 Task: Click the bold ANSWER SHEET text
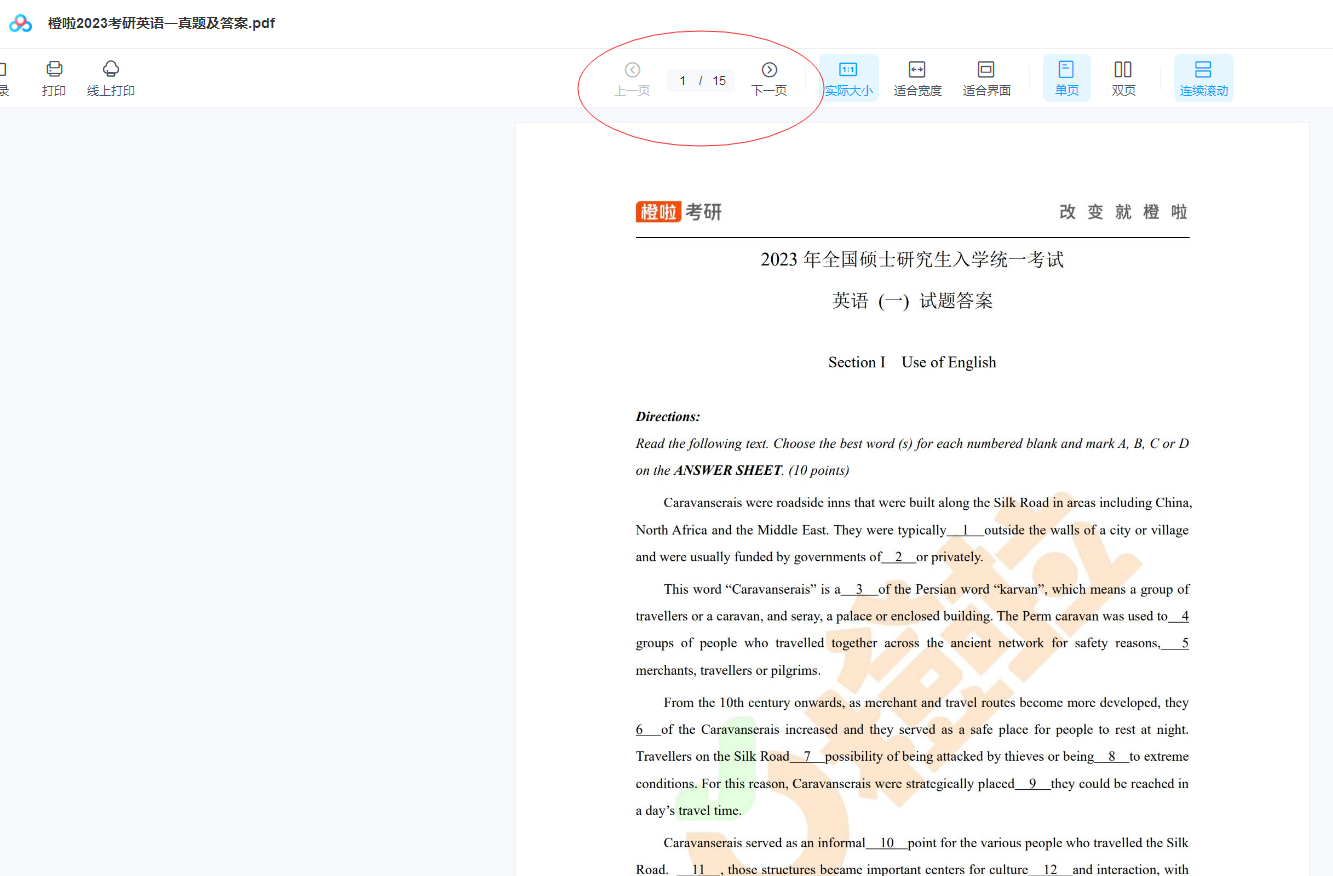tap(728, 470)
